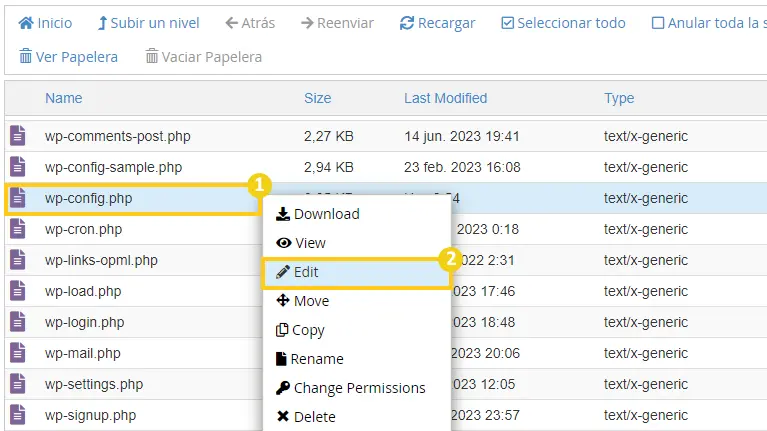Screen dimensions: 767x431
Task: Click Subir un nivel button
Action: point(149,23)
